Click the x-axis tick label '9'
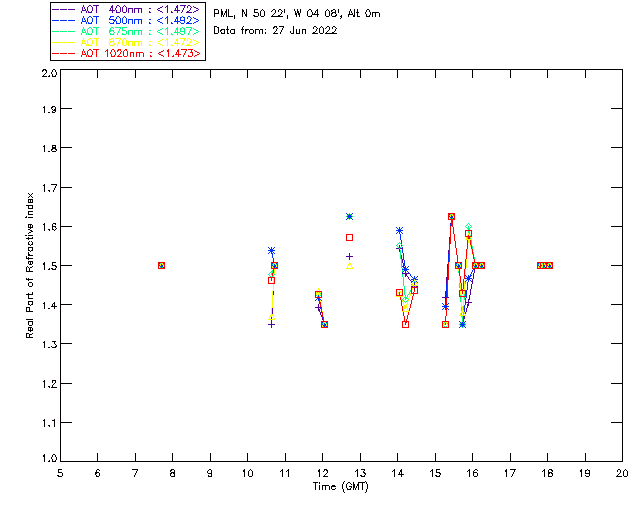 coord(210,474)
